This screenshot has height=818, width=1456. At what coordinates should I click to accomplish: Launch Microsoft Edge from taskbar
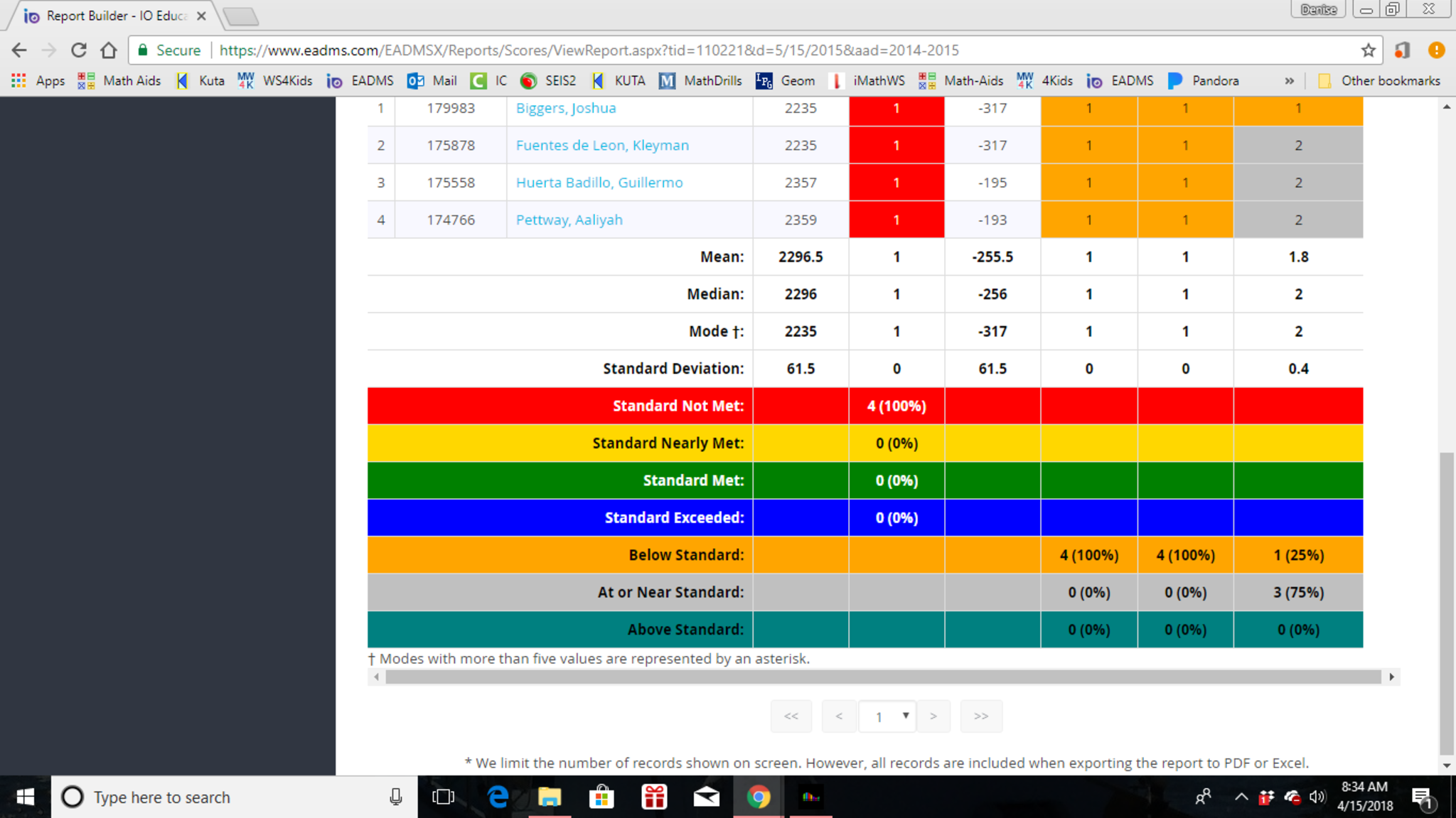(498, 797)
